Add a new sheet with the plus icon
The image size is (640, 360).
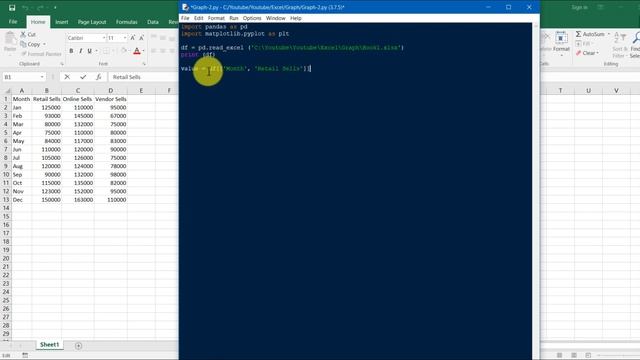(x=78, y=346)
